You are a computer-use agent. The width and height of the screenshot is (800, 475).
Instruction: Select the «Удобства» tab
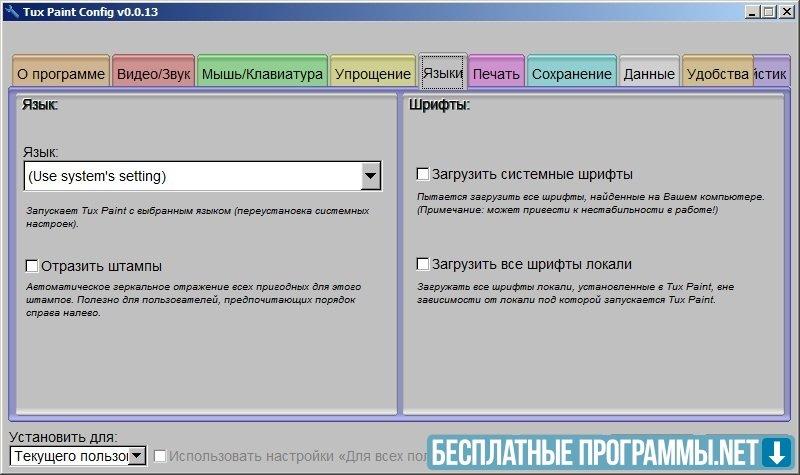(717, 74)
